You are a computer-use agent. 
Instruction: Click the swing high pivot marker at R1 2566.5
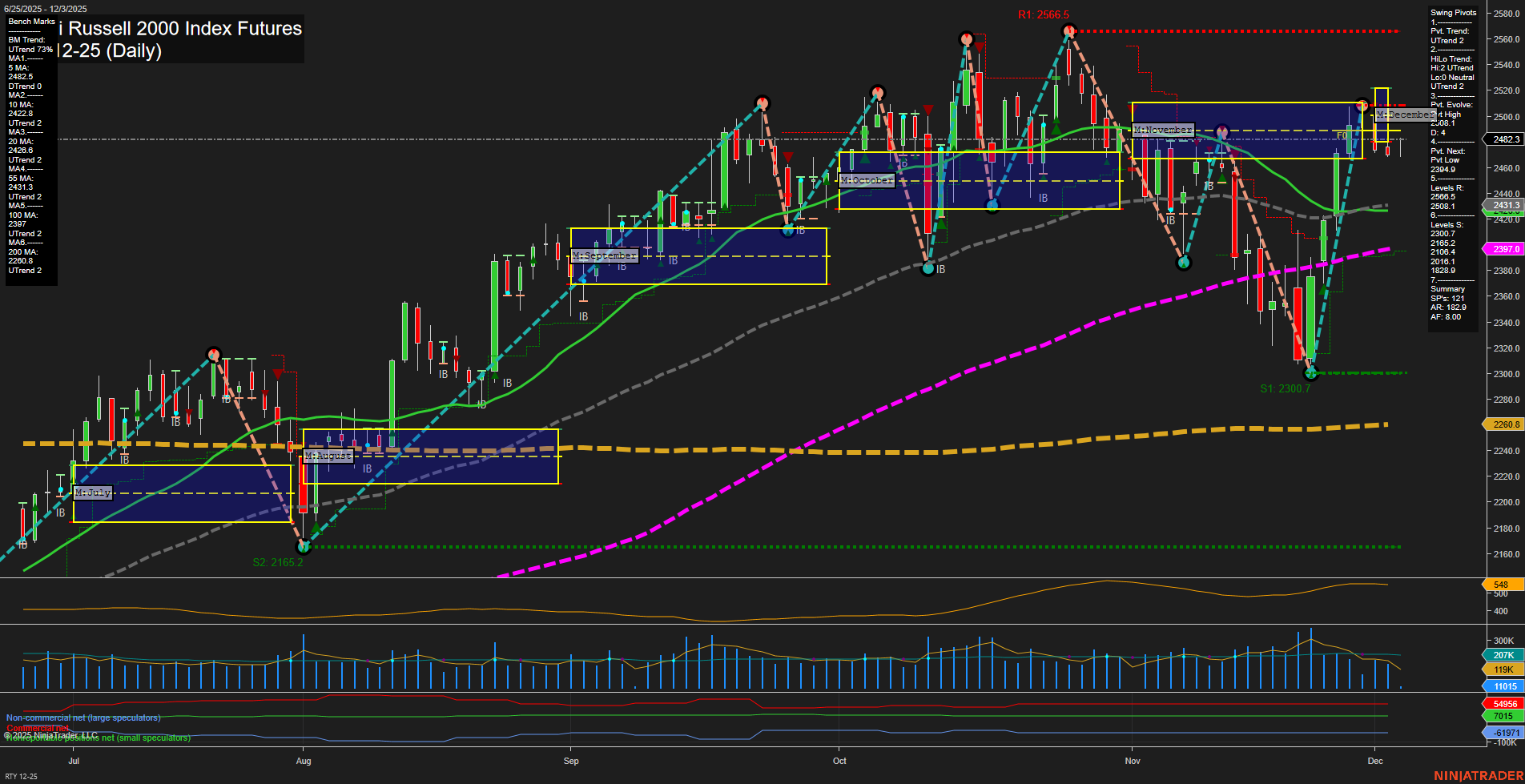[x=1068, y=31]
